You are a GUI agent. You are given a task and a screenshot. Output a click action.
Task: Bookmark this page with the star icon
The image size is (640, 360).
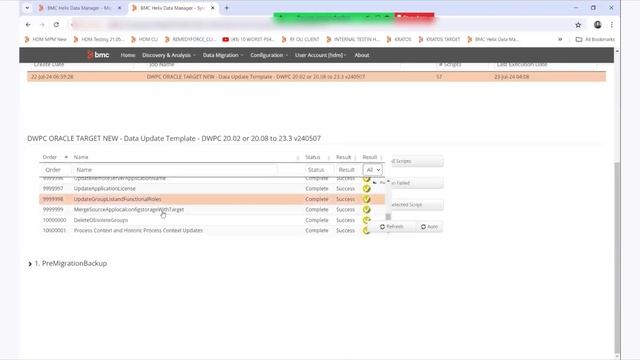(x=578, y=25)
